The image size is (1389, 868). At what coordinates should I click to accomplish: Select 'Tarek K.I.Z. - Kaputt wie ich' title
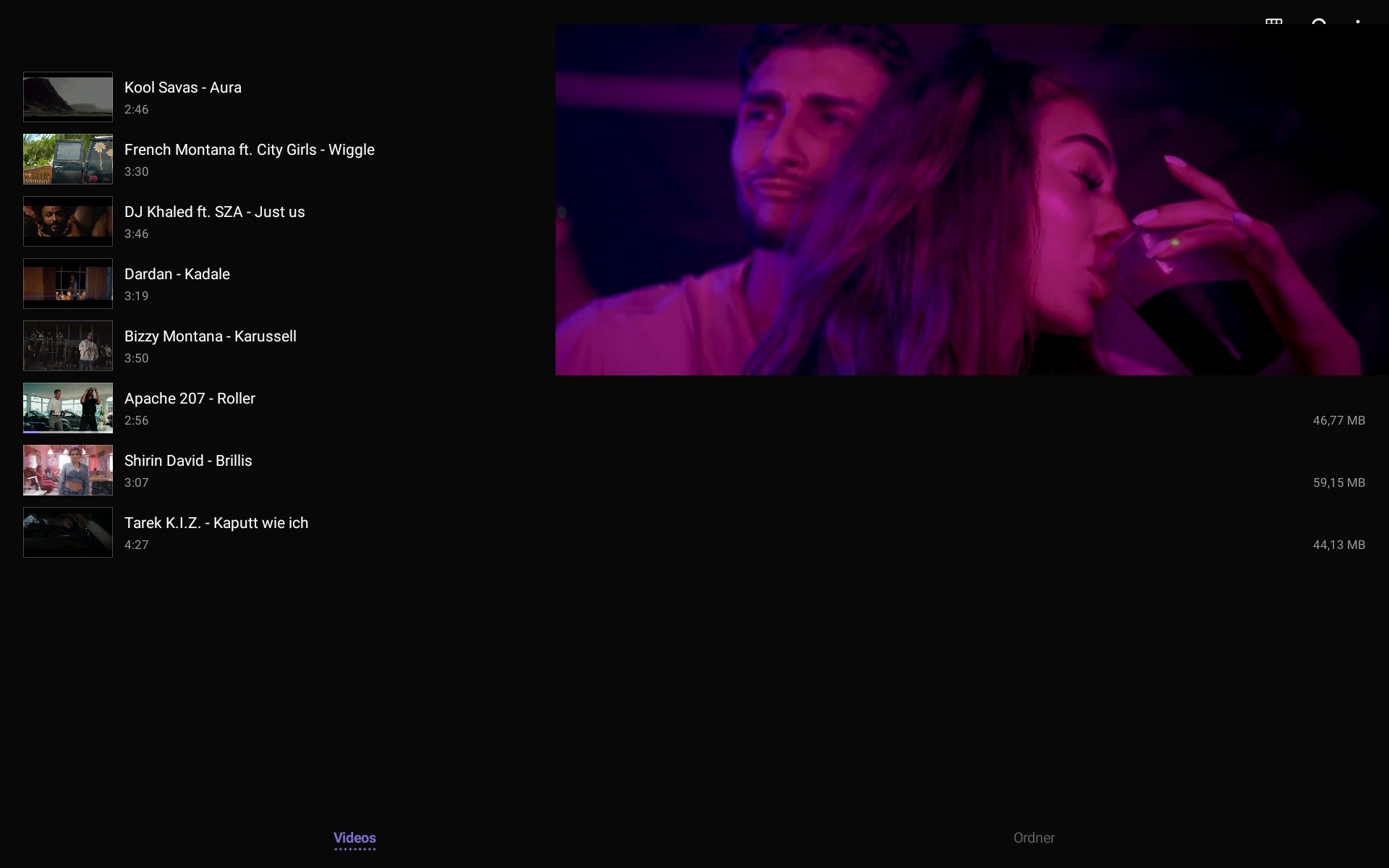(216, 523)
